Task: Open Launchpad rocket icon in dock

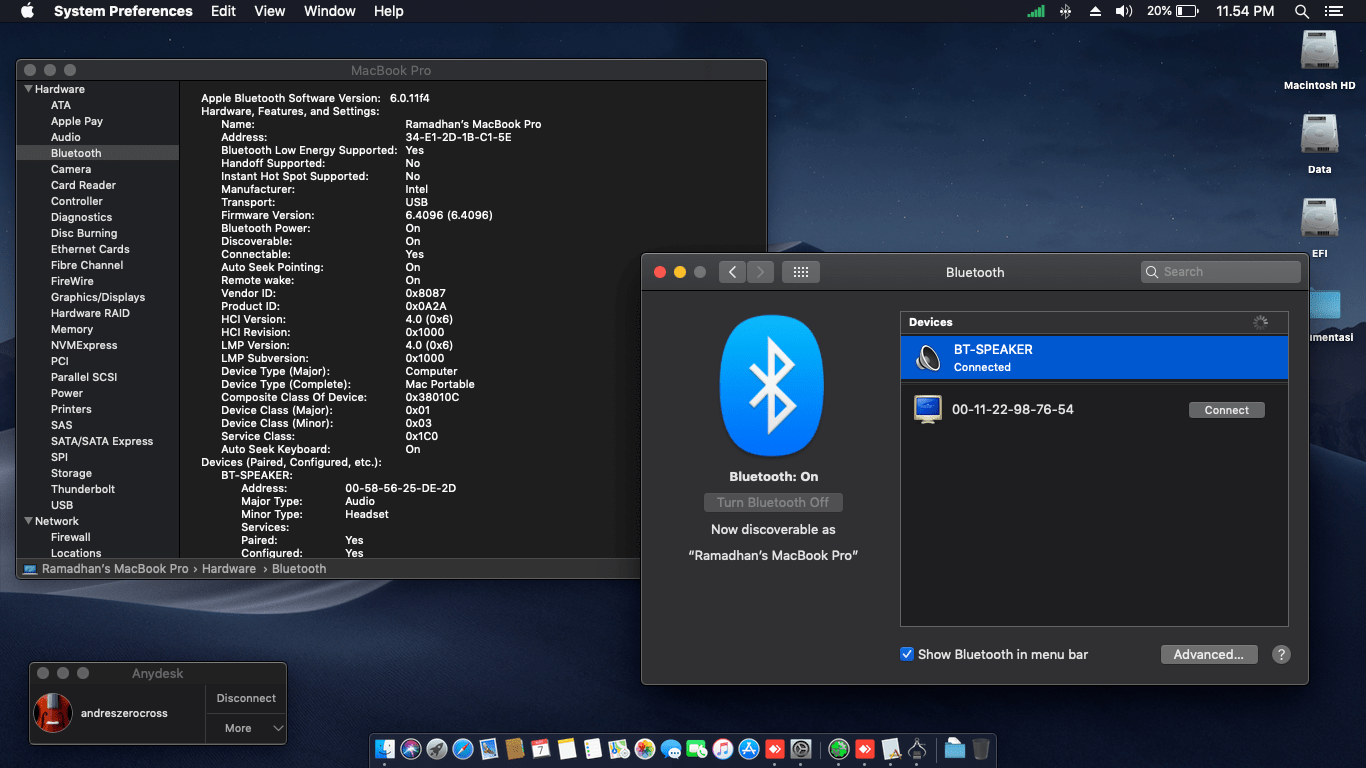Action: click(437, 748)
